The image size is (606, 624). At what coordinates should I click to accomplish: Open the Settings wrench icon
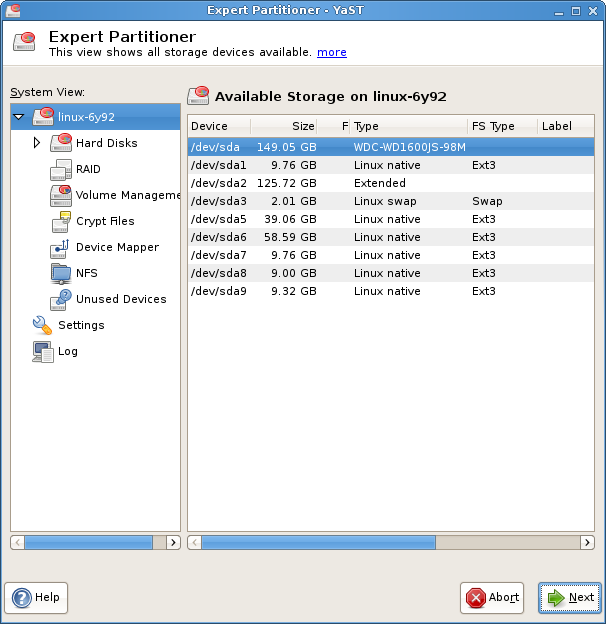pyautogui.click(x=42, y=325)
